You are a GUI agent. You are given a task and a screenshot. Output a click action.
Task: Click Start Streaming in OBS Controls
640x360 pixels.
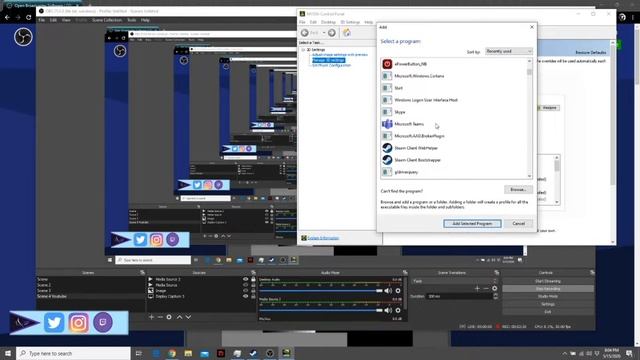548,281
